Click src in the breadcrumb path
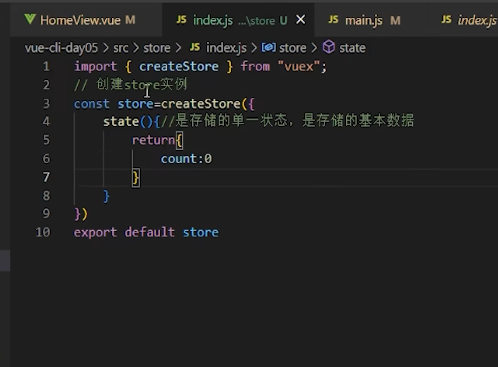 [x=121, y=48]
